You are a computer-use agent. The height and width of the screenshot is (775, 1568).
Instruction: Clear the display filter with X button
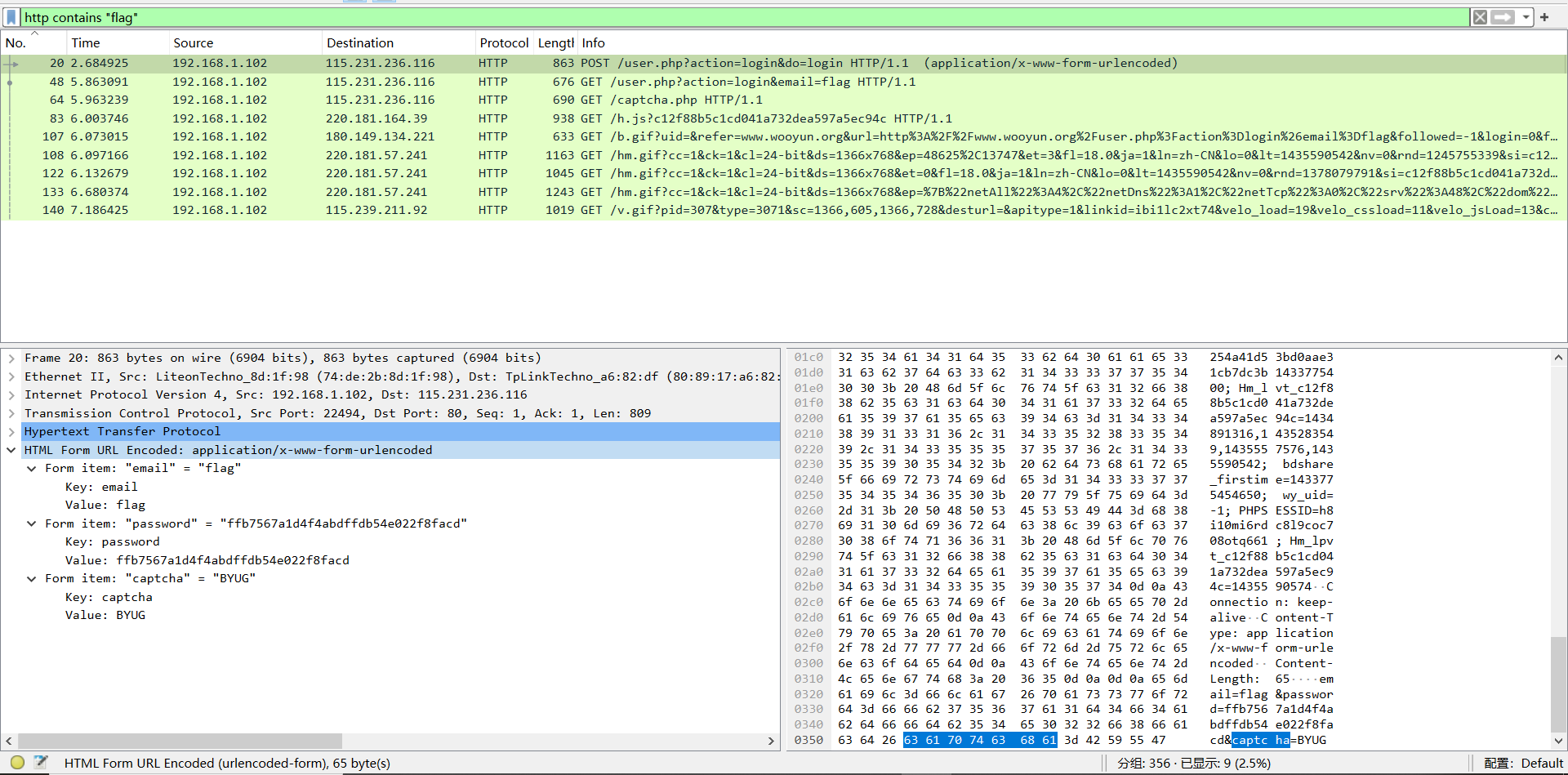tap(1480, 17)
